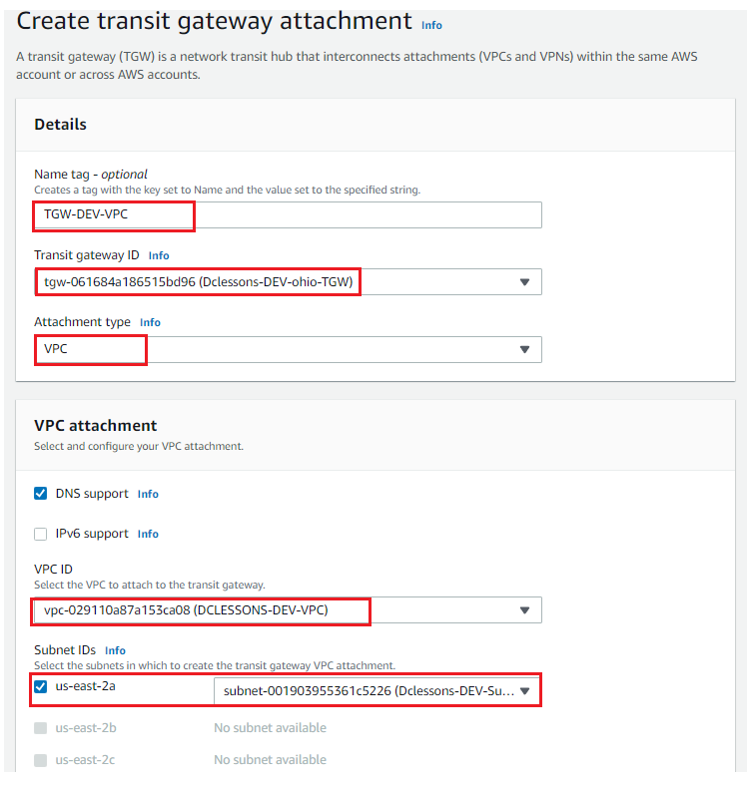Open Info link for Transit gateway ID

[x=159, y=255]
